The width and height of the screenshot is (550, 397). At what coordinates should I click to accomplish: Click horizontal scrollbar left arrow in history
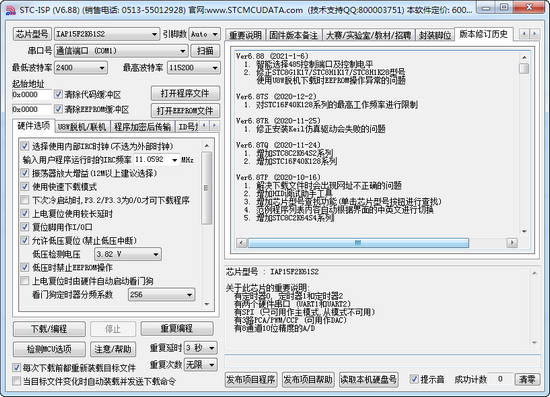point(241,243)
